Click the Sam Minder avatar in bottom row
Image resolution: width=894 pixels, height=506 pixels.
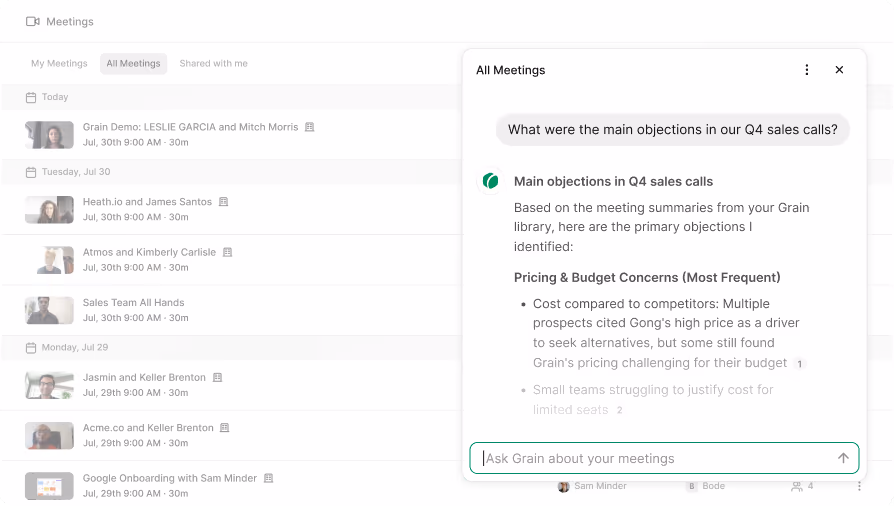(x=564, y=486)
